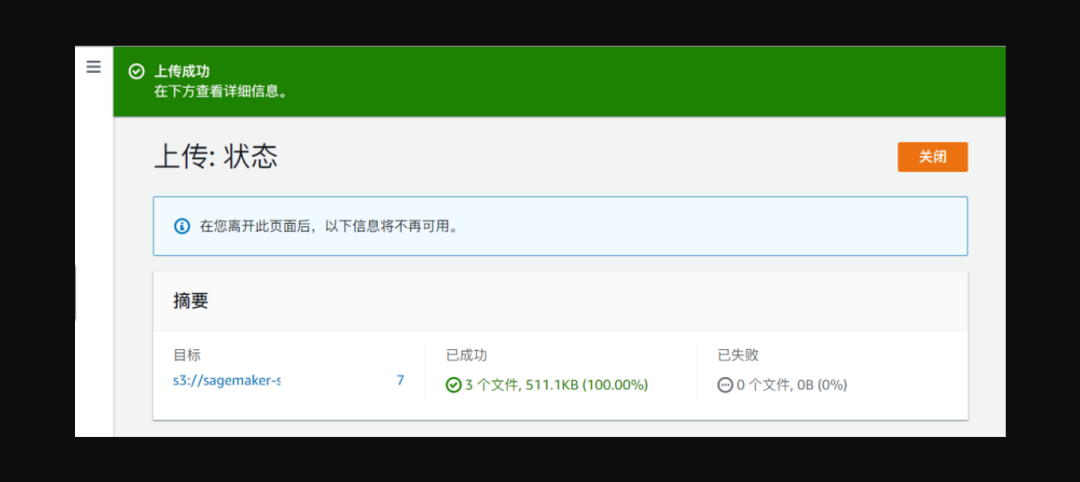Click the blue 7 at end of destination link
1080x482 pixels.
tap(400, 380)
